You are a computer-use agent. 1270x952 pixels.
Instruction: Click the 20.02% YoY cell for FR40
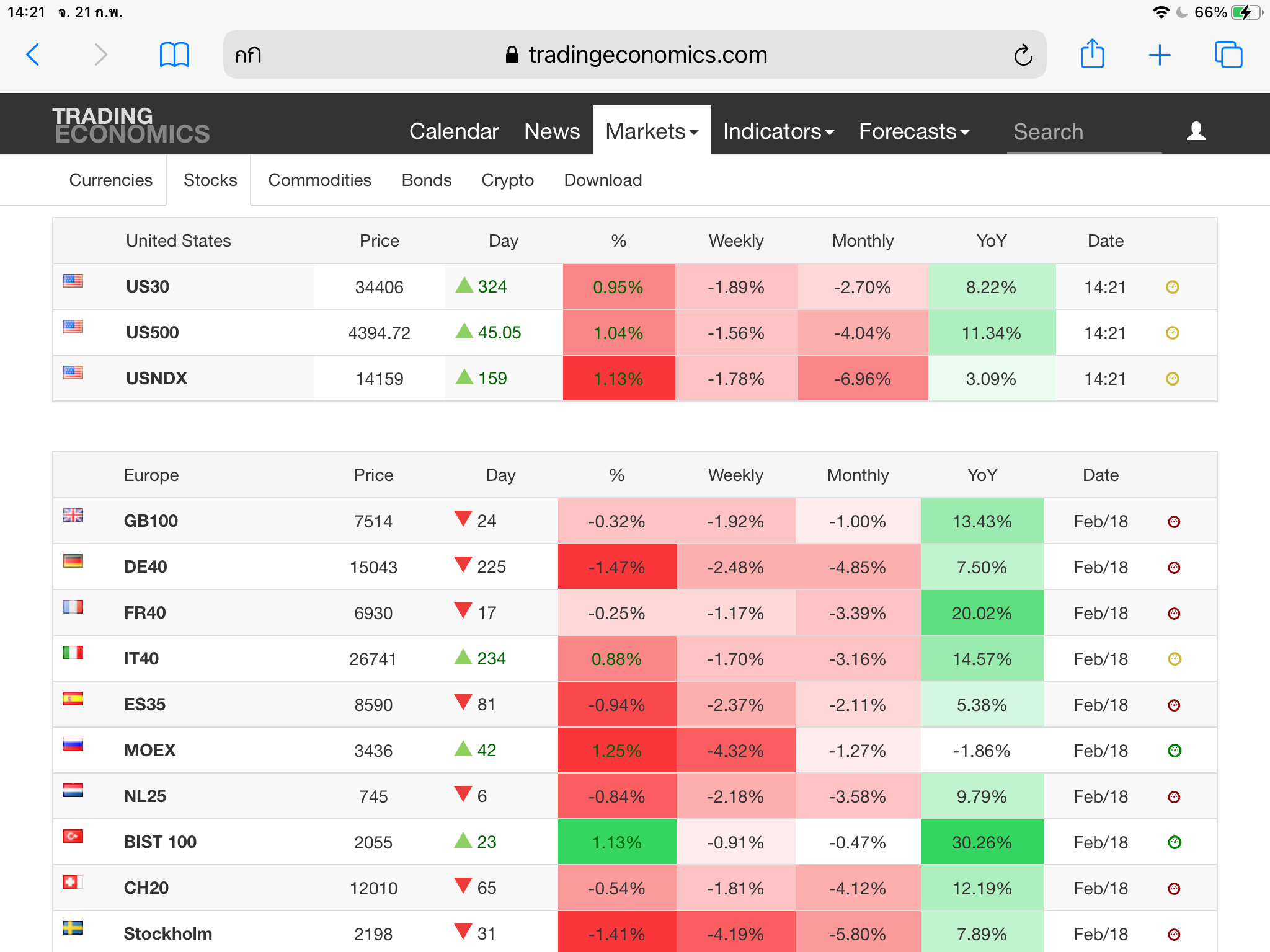982,612
